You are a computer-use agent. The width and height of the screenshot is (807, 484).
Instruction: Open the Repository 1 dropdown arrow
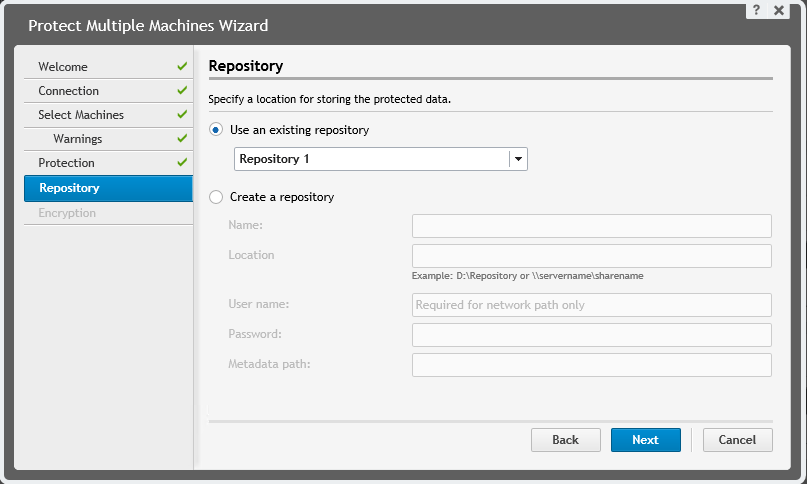point(518,159)
